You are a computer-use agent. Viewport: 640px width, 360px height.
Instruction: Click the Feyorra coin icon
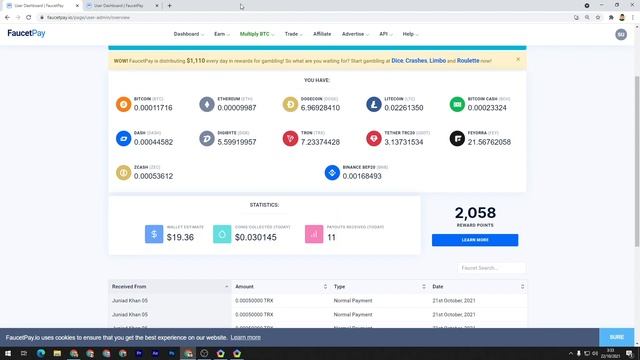point(457,138)
